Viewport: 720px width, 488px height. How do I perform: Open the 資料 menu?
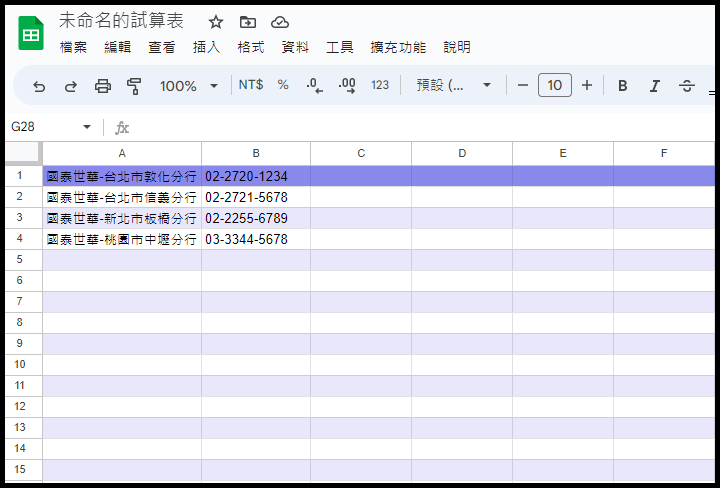pos(295,47)
